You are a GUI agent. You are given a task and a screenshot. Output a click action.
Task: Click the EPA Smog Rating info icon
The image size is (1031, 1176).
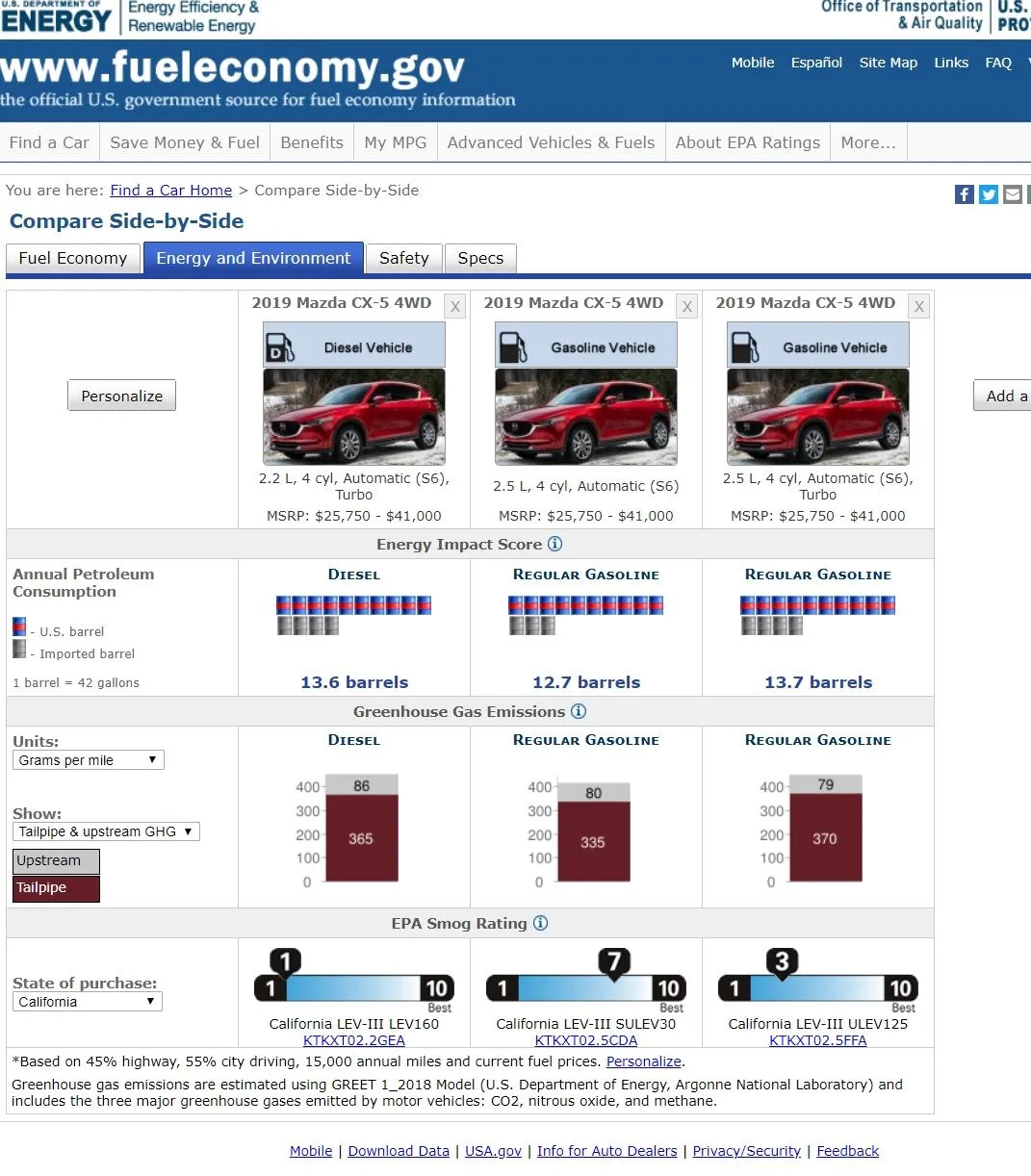point(540,923)
